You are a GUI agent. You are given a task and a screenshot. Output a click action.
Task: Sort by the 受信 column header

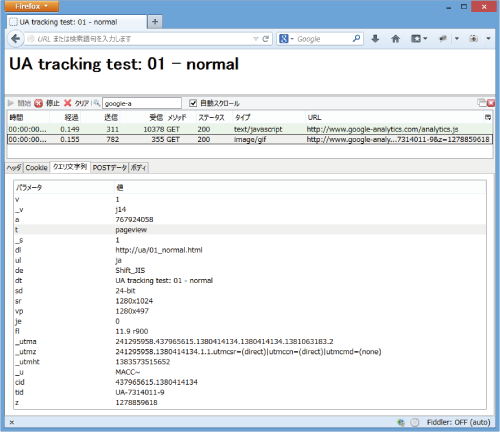click(x=142, y=117)
